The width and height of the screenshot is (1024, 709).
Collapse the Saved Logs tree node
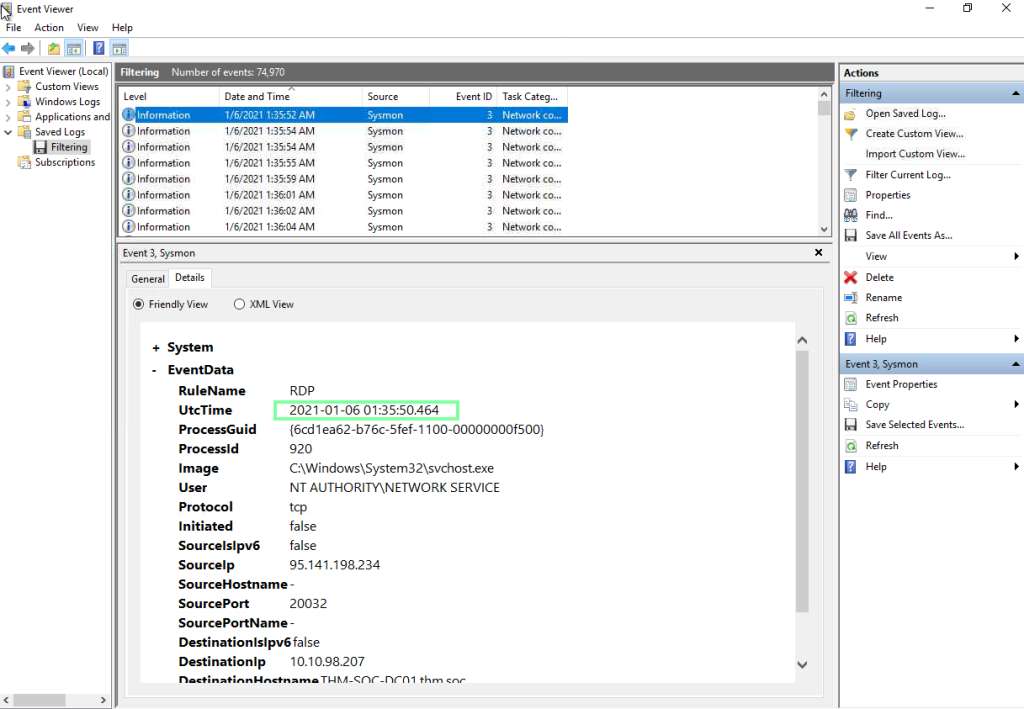[x=8, y=132]
